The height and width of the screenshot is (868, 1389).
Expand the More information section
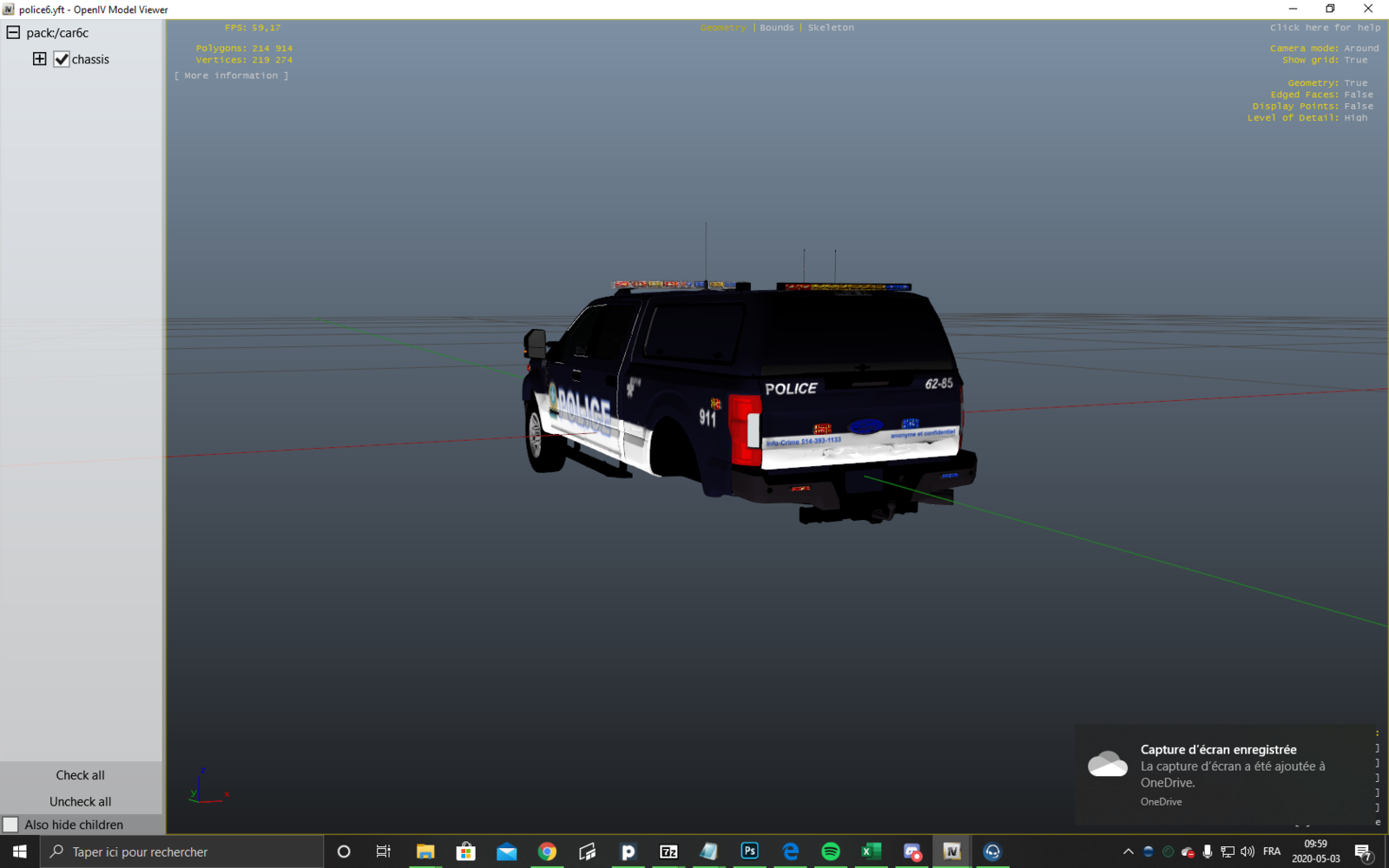231,76
